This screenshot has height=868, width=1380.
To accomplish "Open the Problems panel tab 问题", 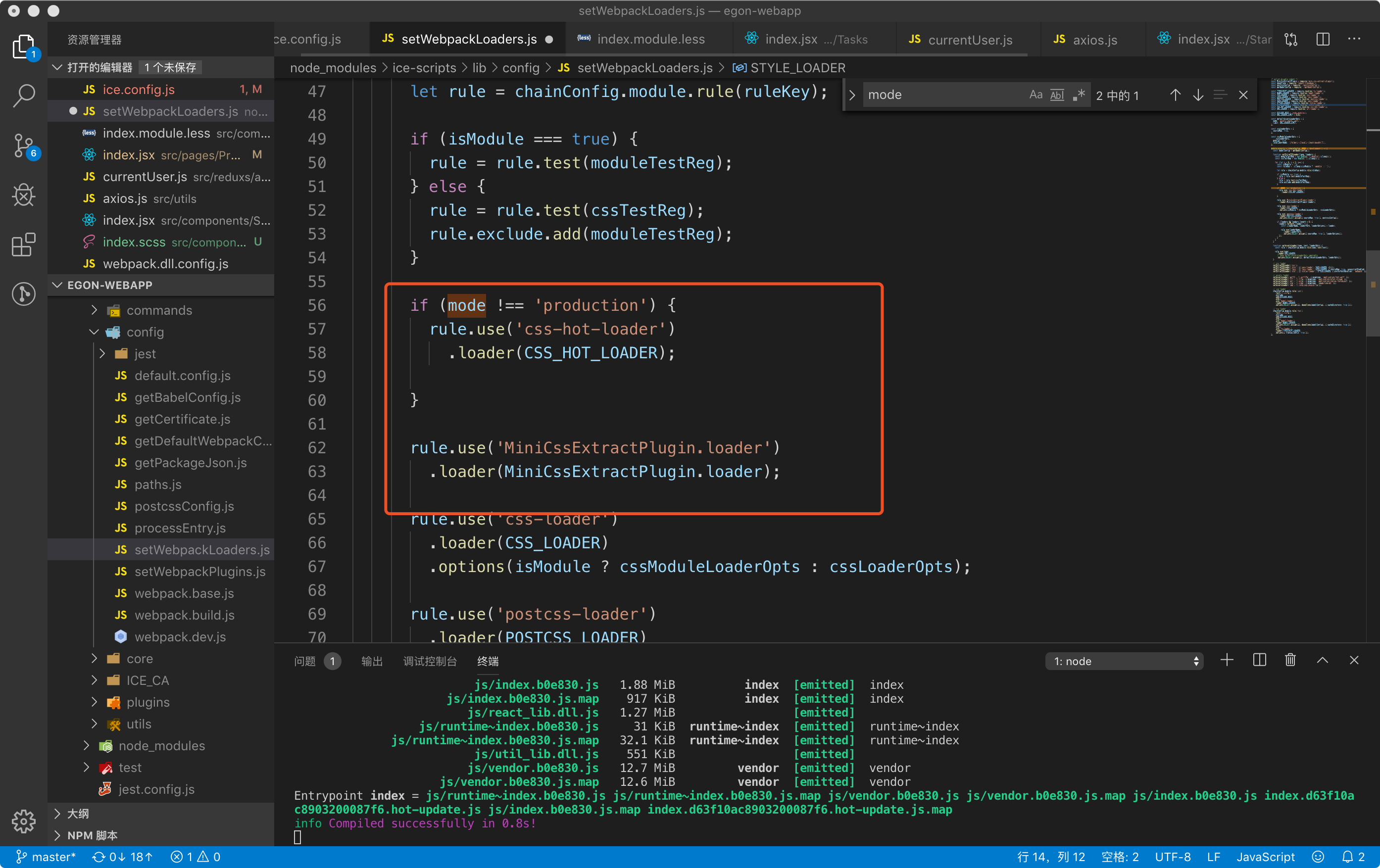I will click(317, 661).
